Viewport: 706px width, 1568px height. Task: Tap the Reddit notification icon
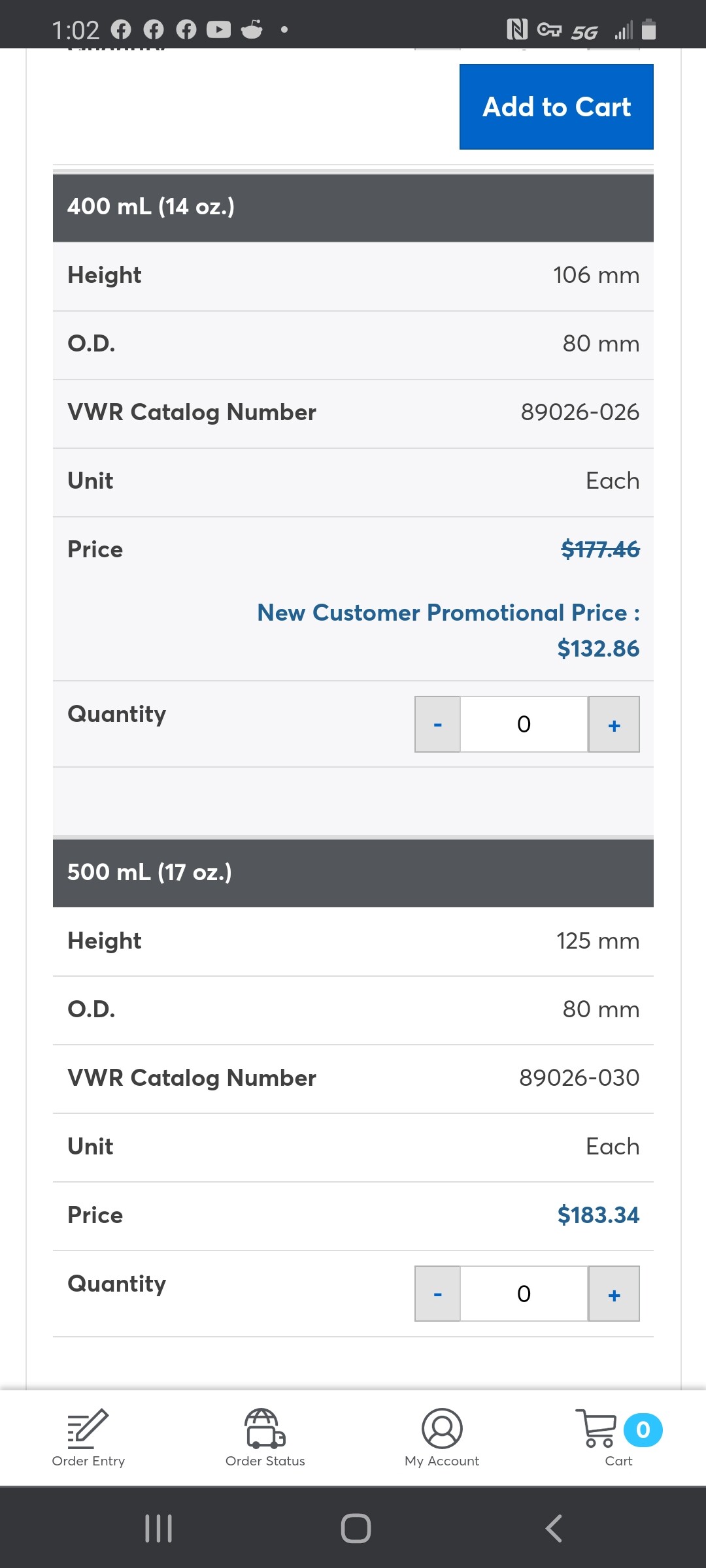252,29
